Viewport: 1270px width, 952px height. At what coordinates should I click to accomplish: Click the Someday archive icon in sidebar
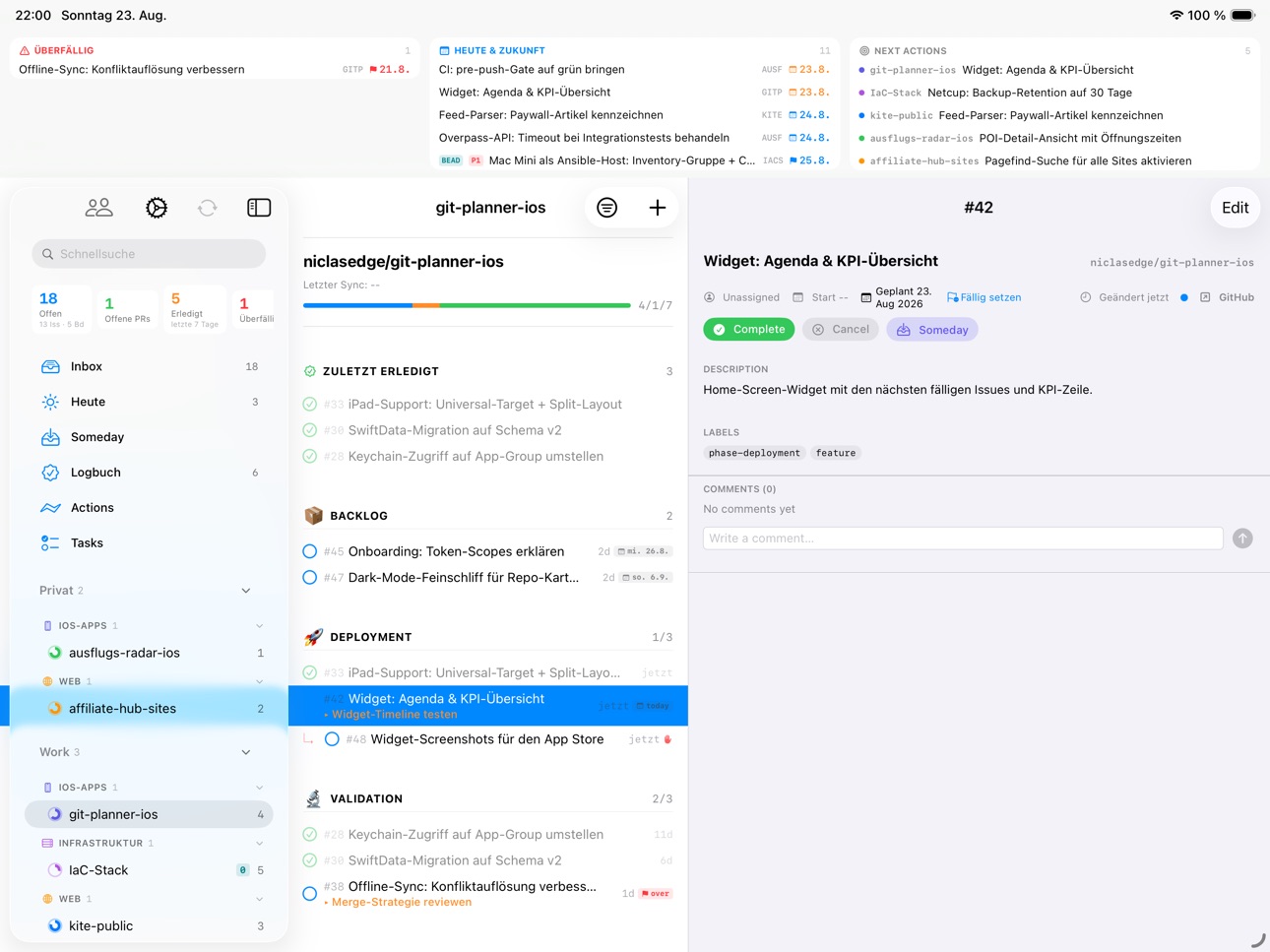point(50,437)
